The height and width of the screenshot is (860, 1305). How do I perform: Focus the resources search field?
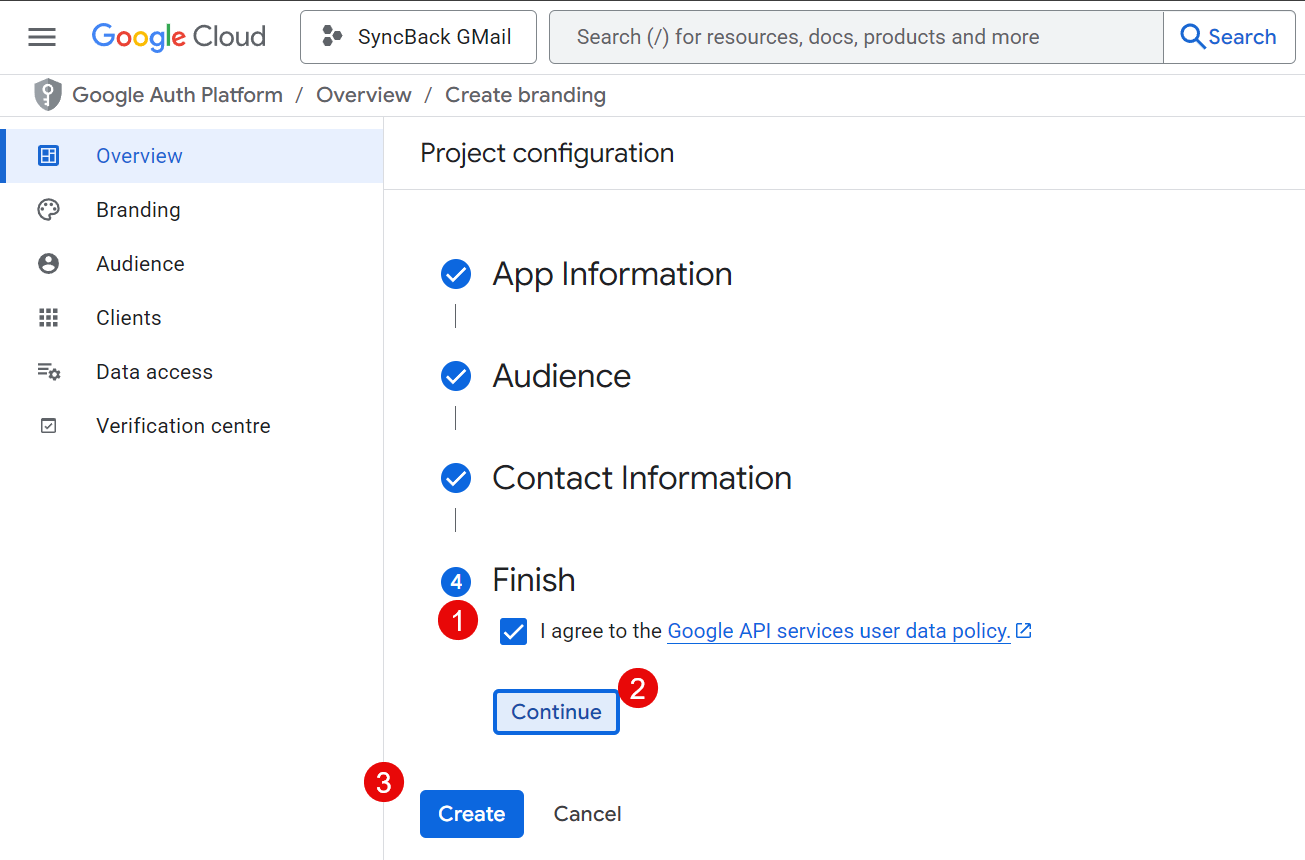tap(855, 37)
